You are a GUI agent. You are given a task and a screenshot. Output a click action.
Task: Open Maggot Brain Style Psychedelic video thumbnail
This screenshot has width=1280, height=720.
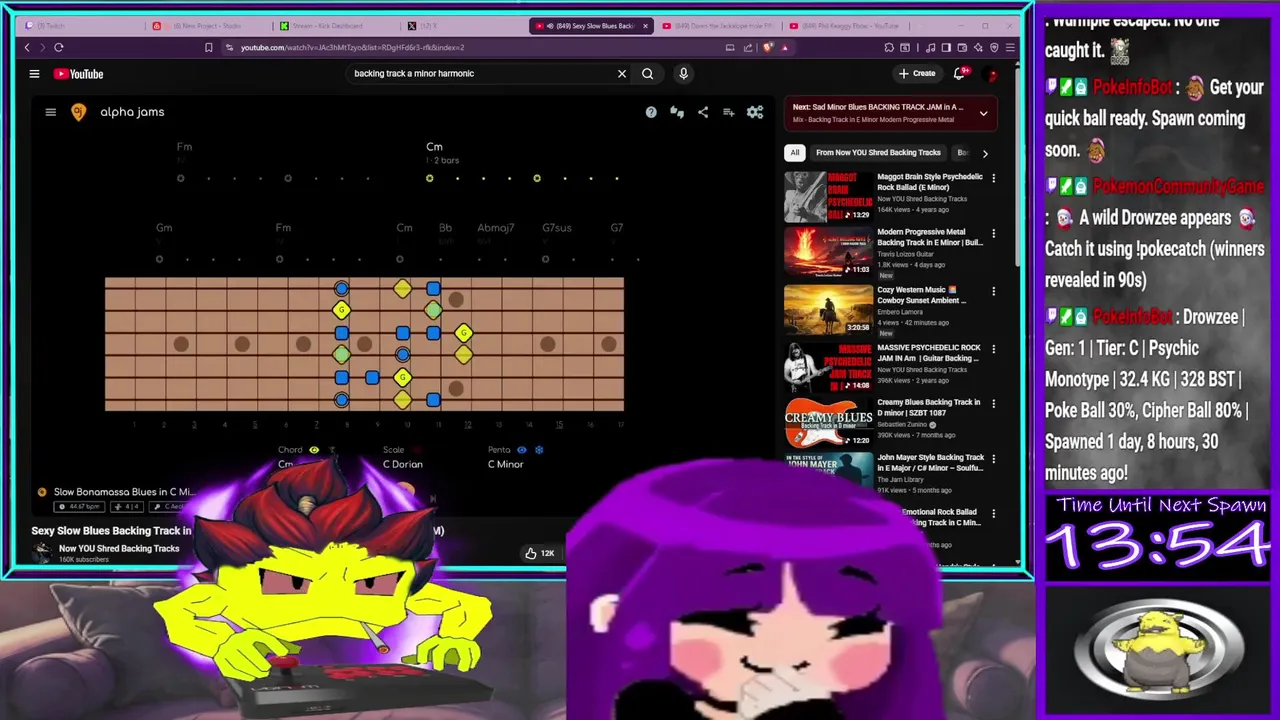click(828, 196)
